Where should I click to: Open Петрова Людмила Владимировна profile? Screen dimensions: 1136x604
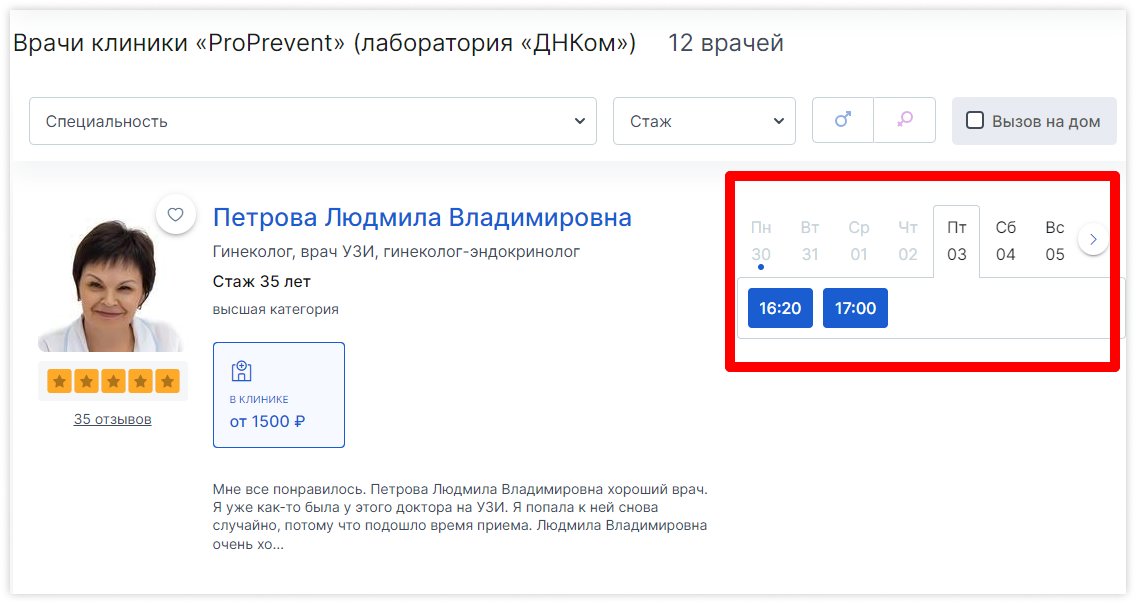point(422,216)
